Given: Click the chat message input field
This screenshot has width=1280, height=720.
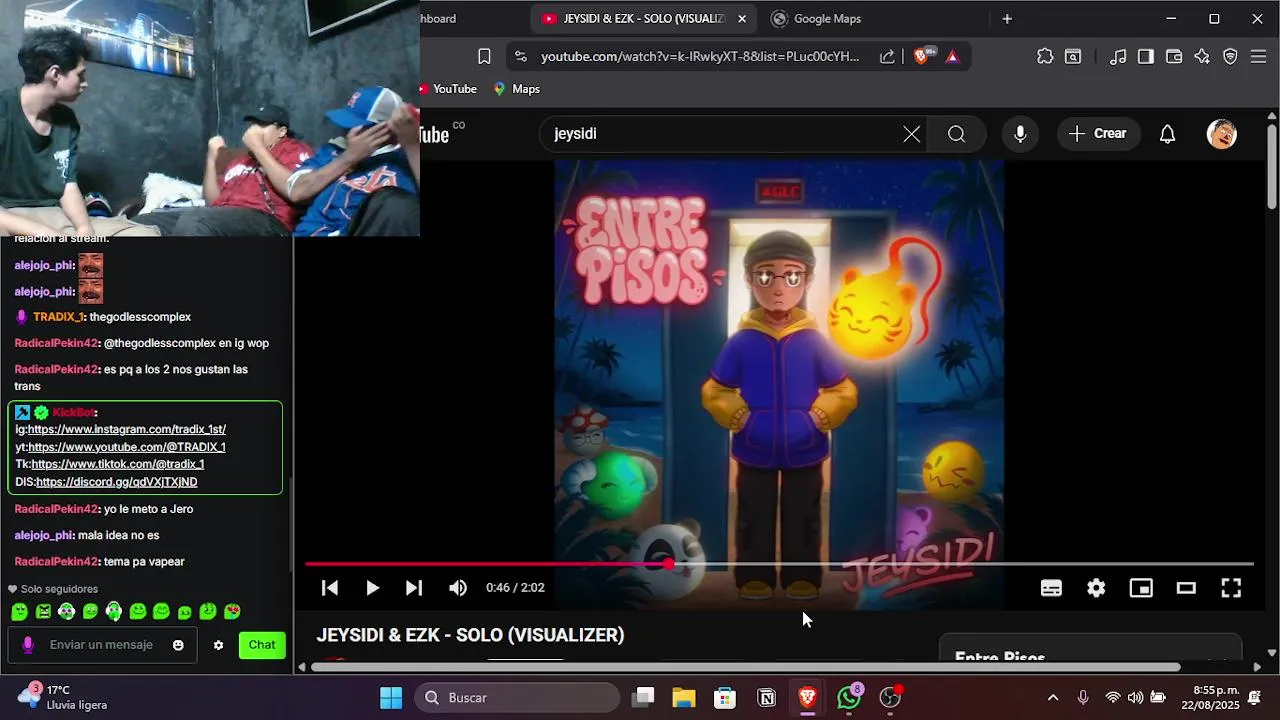Looking at the screenshot, I should tap(103, 645).
